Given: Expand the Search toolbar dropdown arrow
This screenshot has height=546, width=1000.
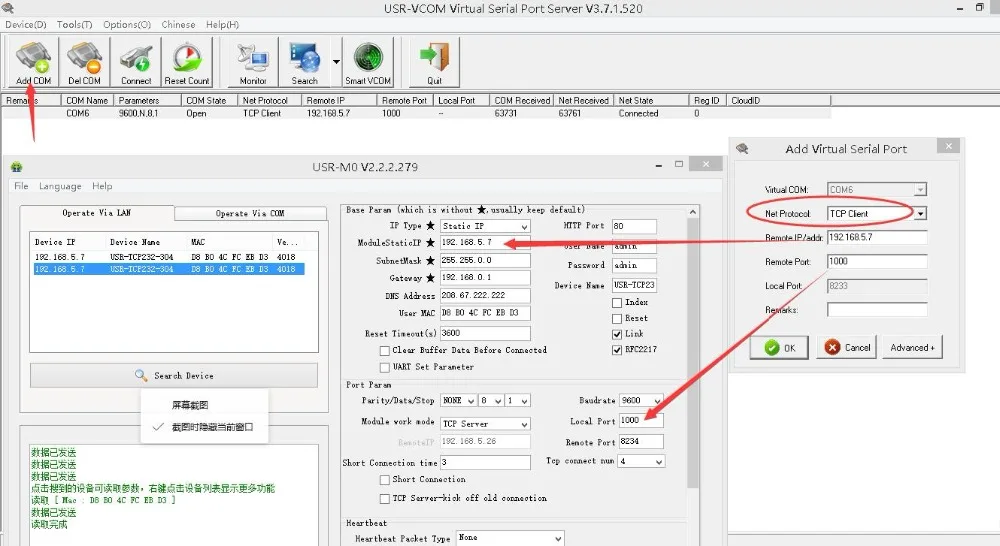Looking at the screenshot, I should (336, 62).
